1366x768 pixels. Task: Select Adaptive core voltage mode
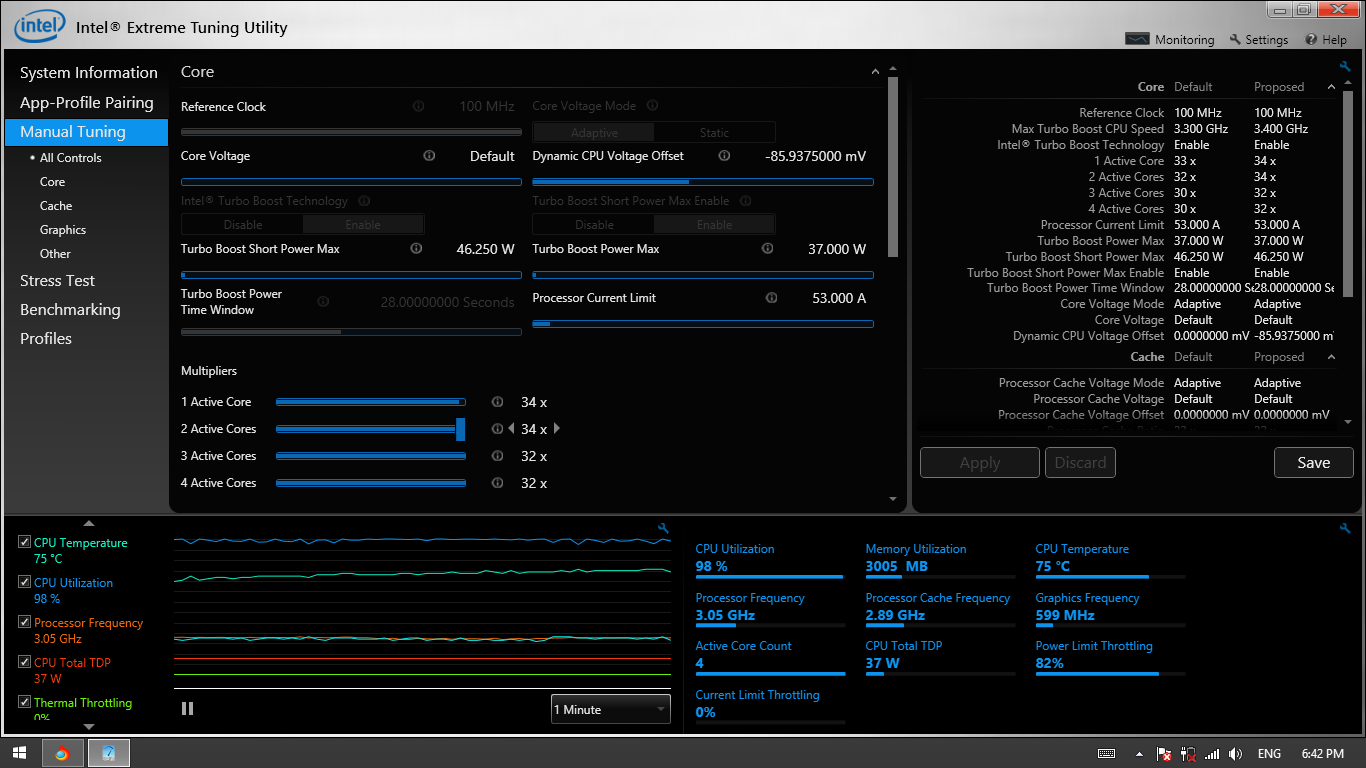(594, 132)
